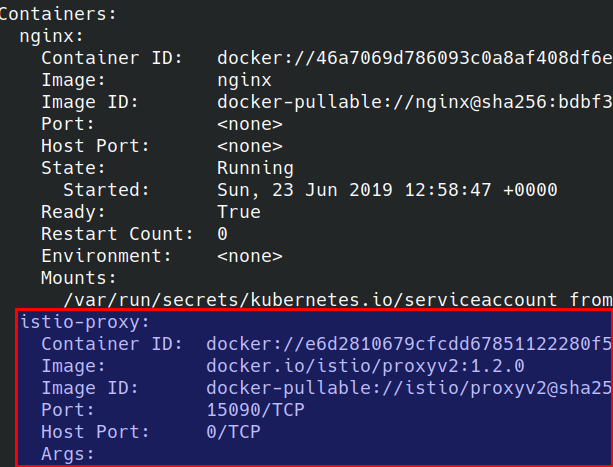Click the Image value nginx
This screenshot has width=613, height=467.
(x=244, y=80)
